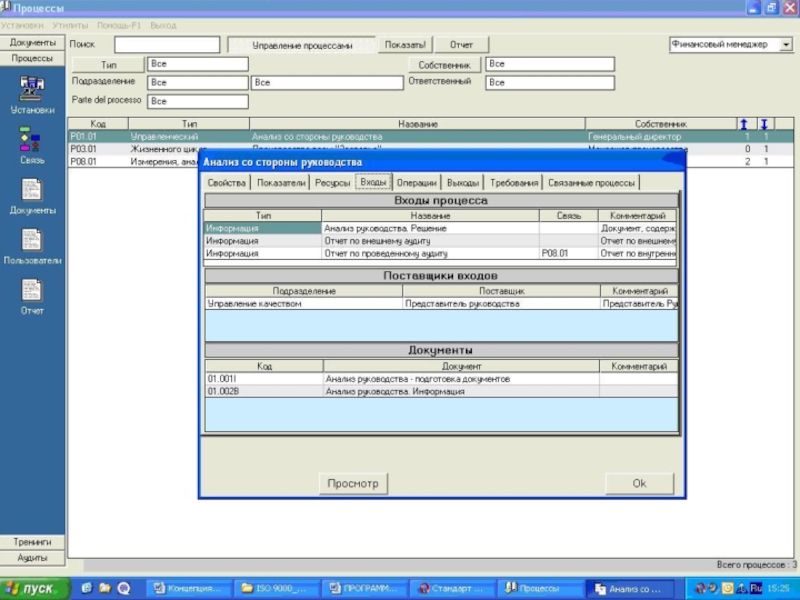Launch Internet Explorer from quick launch
This screenshot has height=600, width=800.
pos(88,588)
